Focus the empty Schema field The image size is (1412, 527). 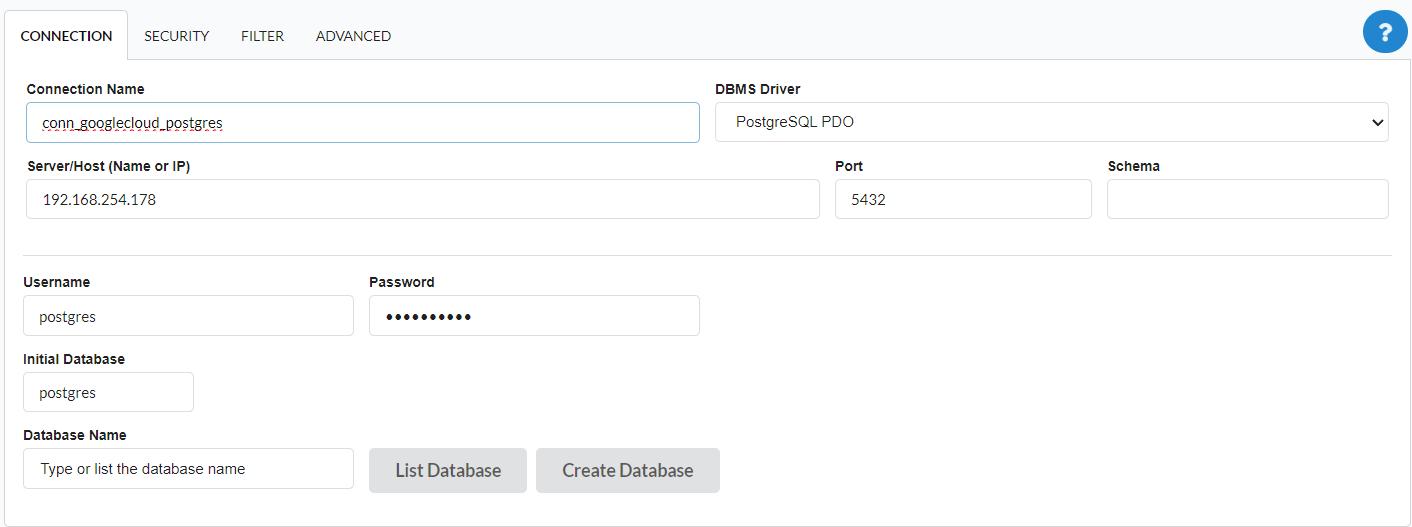click(x=1248, y=199)
